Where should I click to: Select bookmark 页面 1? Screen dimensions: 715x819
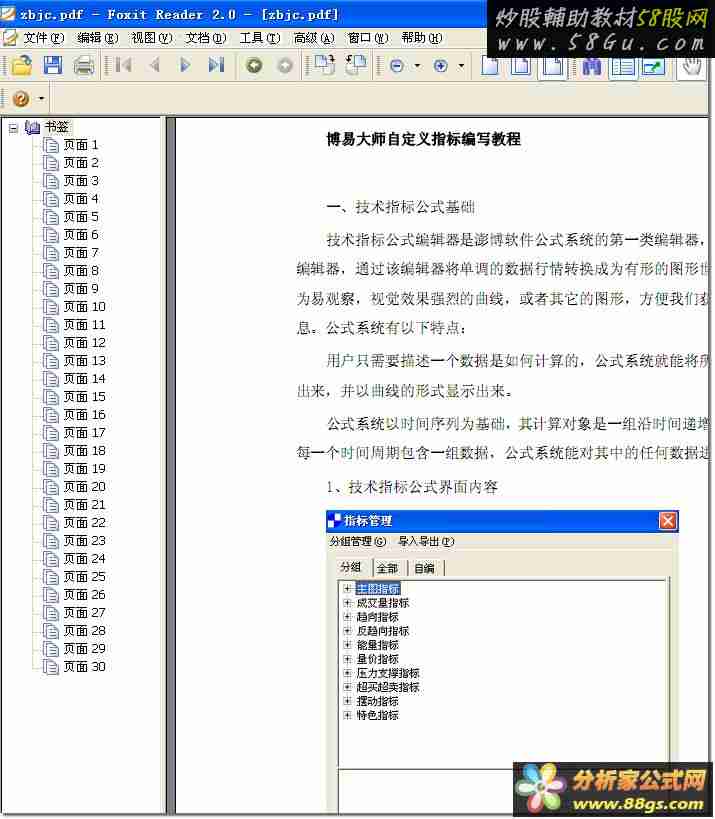[81, 145]
